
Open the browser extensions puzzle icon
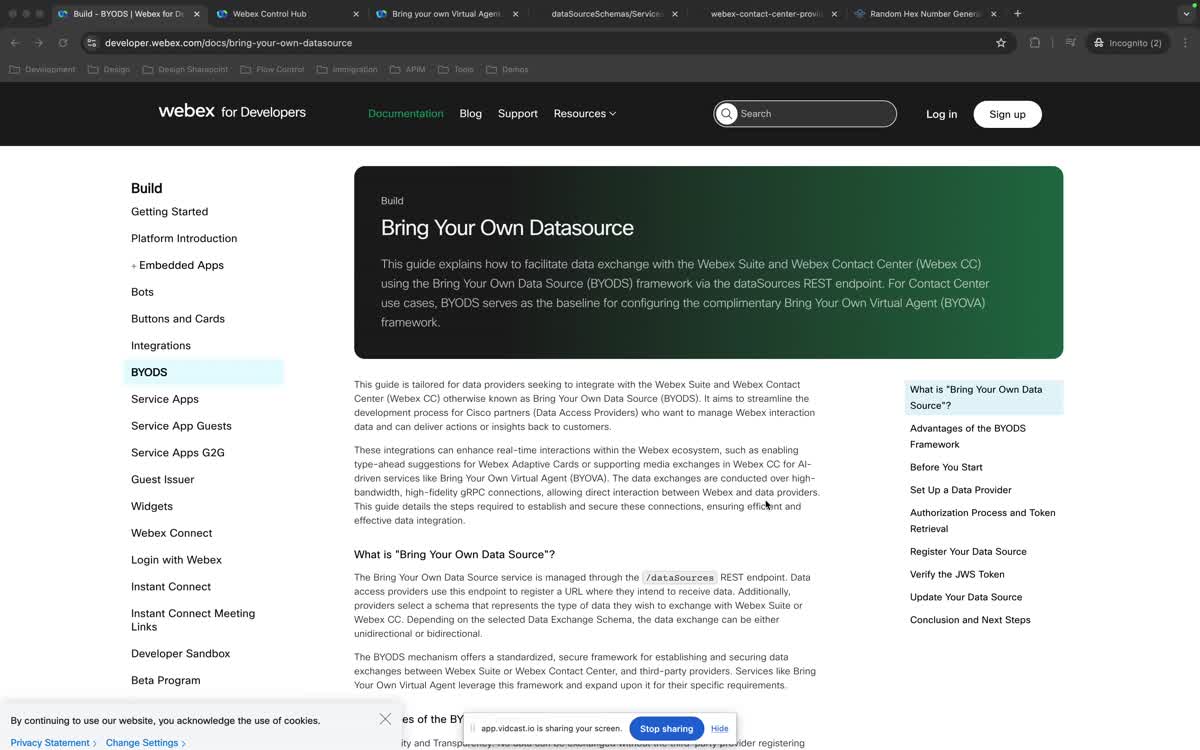click(1035, 43)
